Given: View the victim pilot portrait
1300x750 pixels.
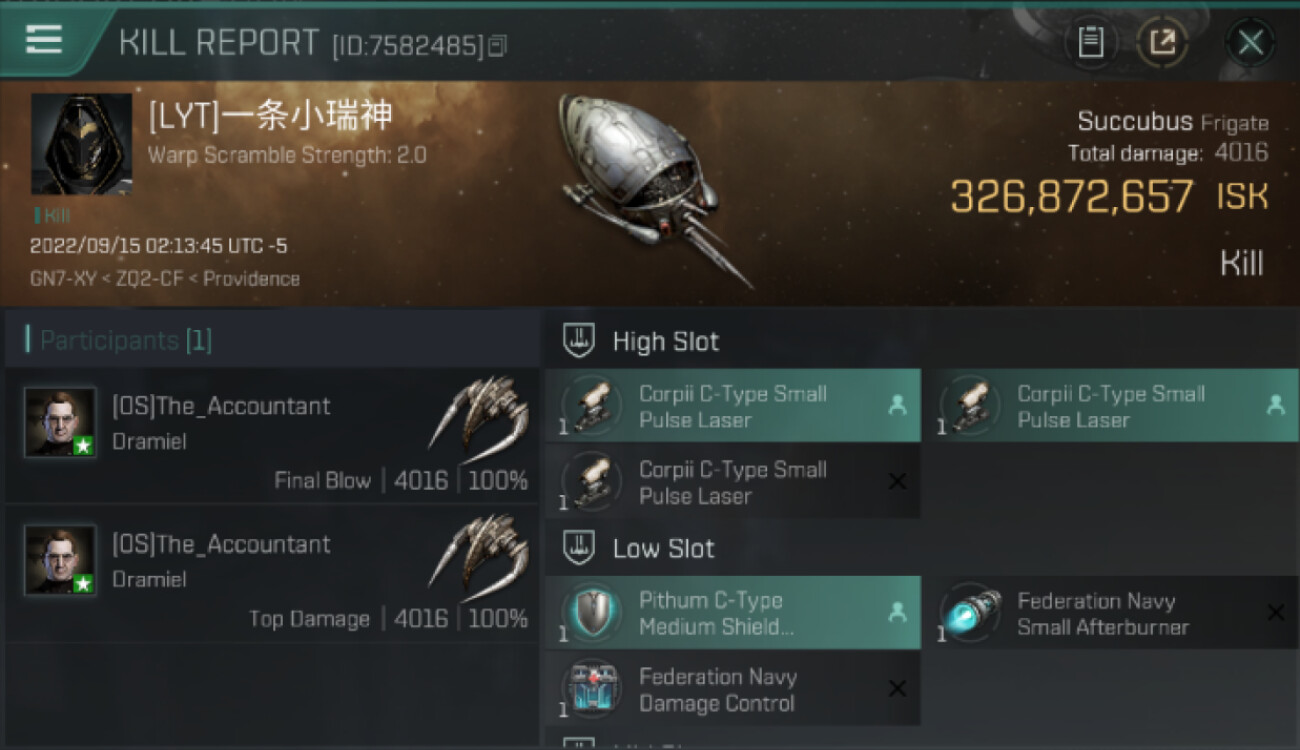Looking at the screenshot, I should [x=81, y=144].
